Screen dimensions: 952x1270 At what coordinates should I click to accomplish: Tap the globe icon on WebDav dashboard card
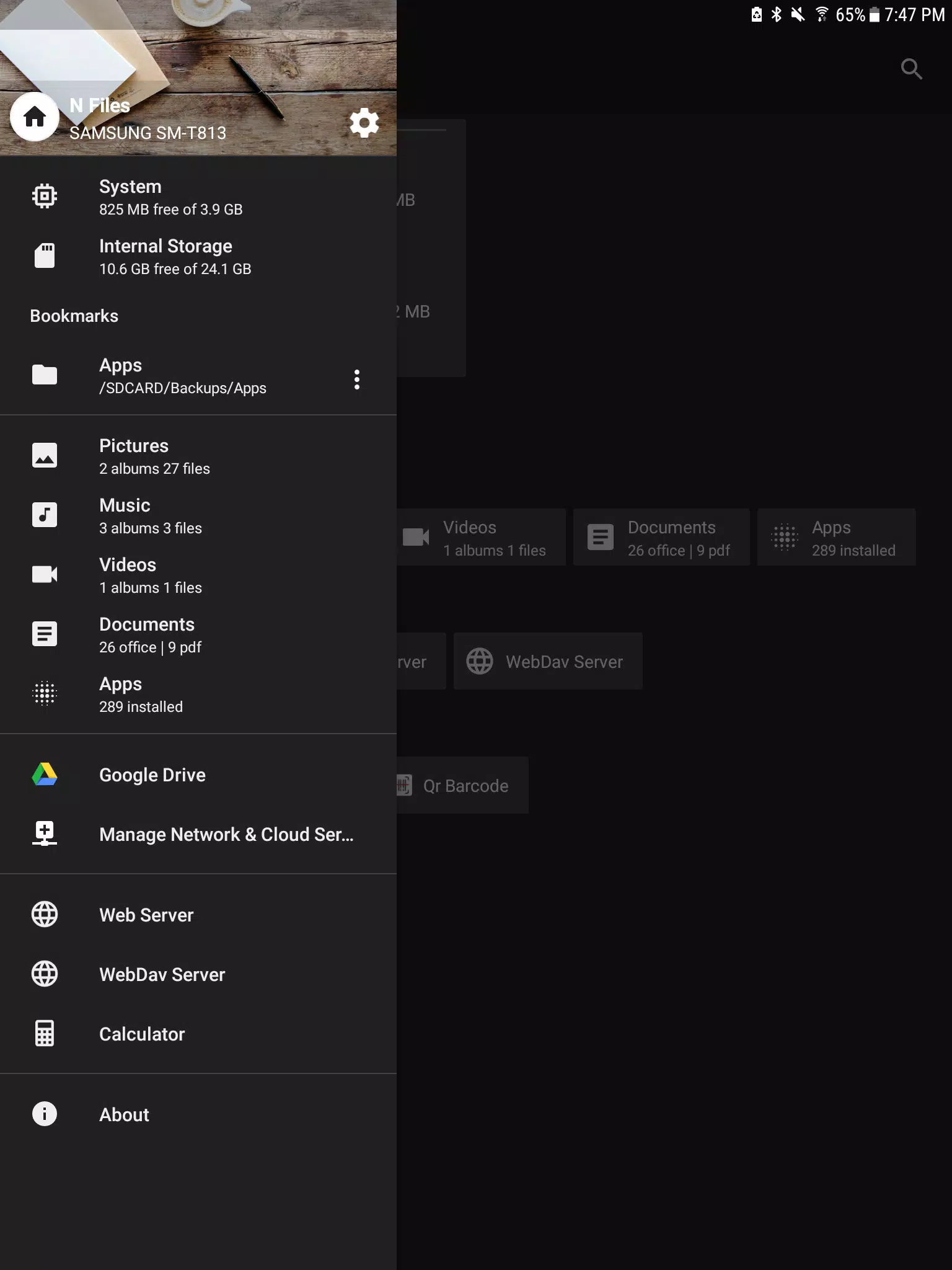[x=480, y=661]
